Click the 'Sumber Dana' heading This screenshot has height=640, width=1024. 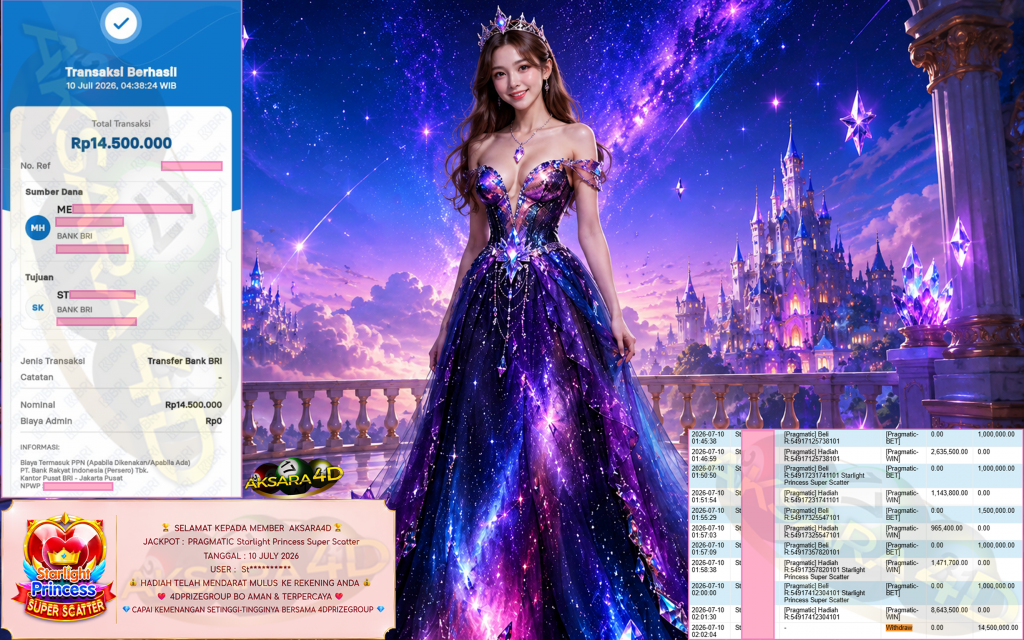click(x=54, y=192)
